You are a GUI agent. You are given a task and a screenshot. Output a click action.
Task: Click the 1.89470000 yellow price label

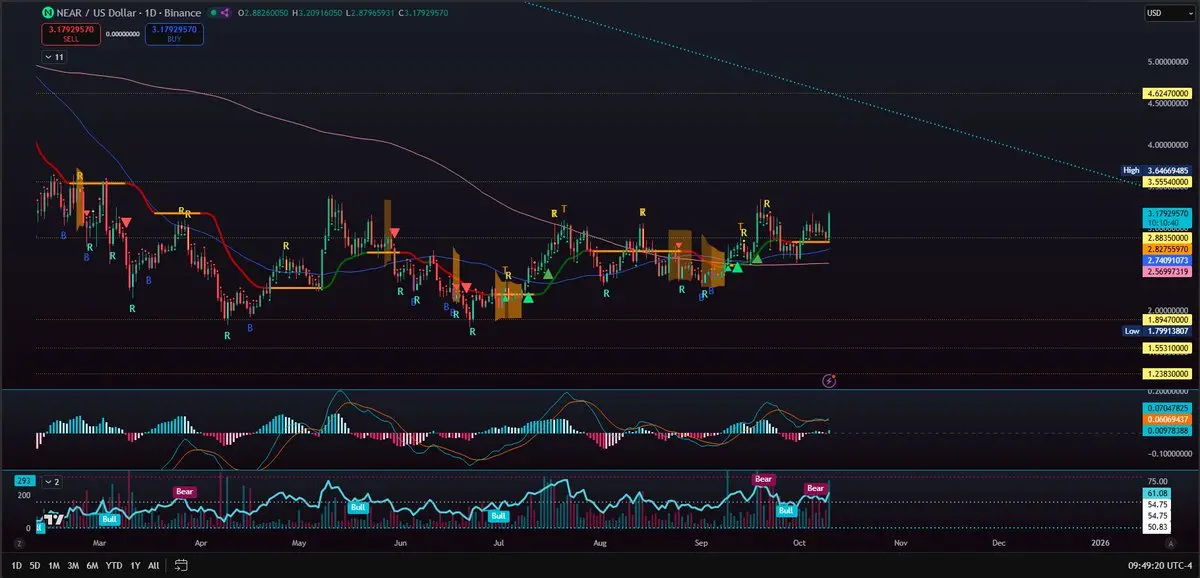tap(1166, 320)
